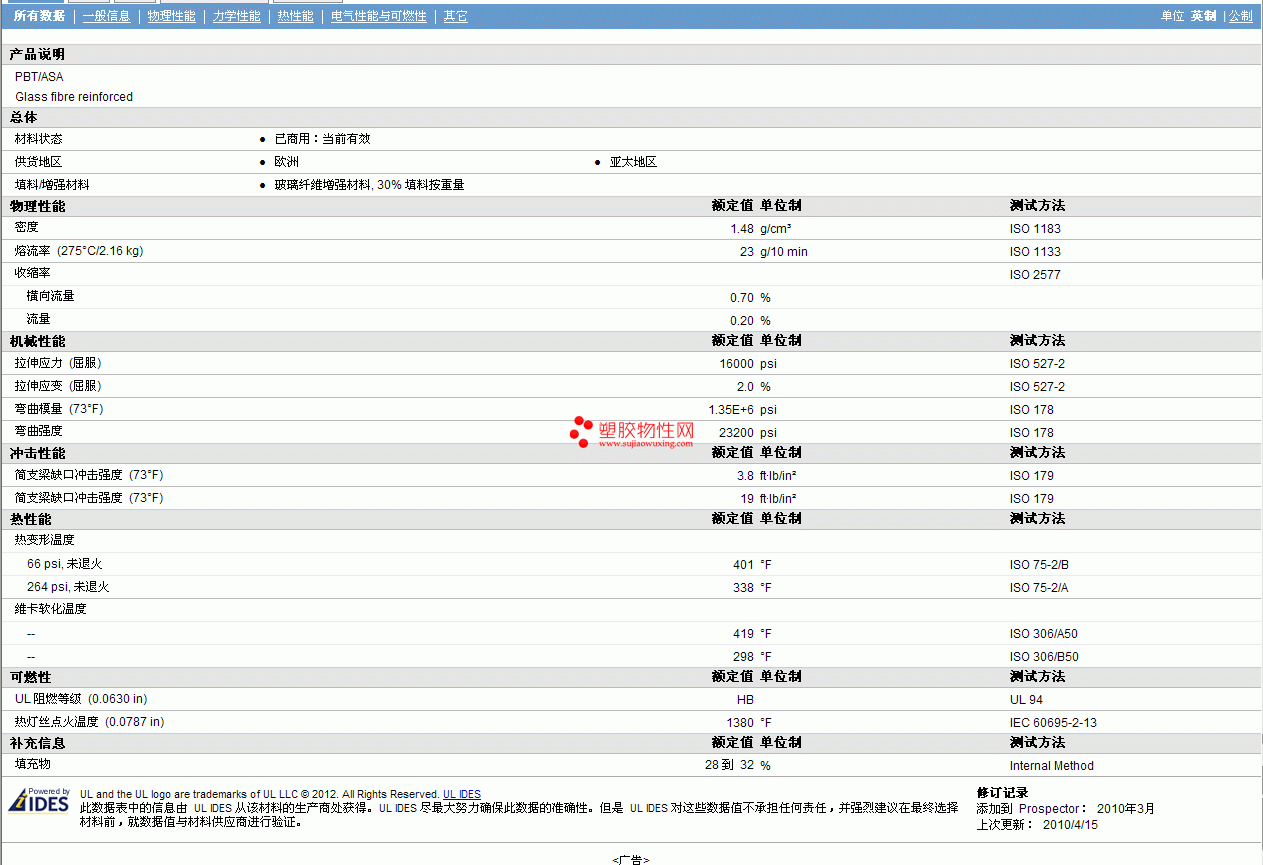This screenshot has height=865, width=1263.
Task: Click the ISO 1183 test method
Action: (x=1035, y=228)
